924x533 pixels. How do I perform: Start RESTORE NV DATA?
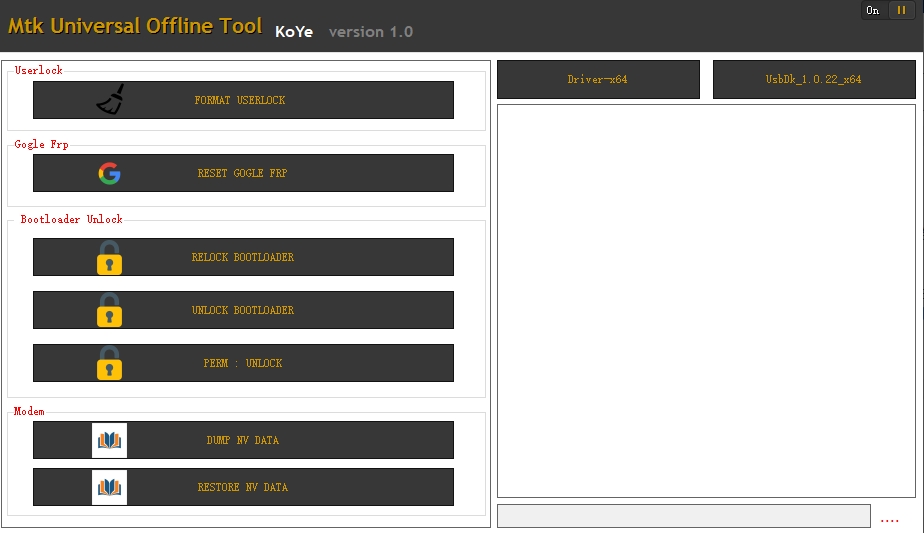[x=243, y=487]
